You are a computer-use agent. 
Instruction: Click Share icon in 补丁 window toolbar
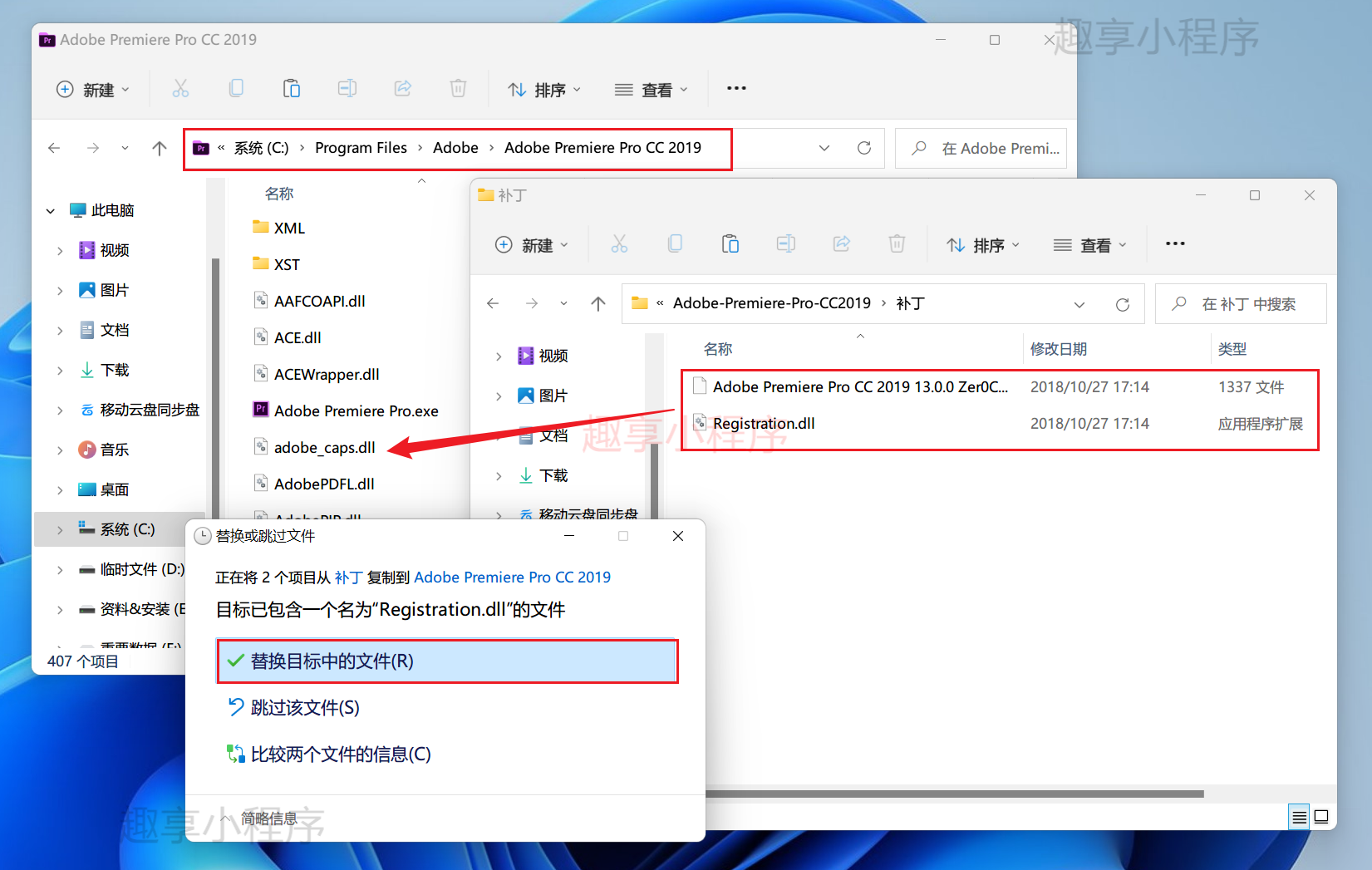(x=842, y=244)
